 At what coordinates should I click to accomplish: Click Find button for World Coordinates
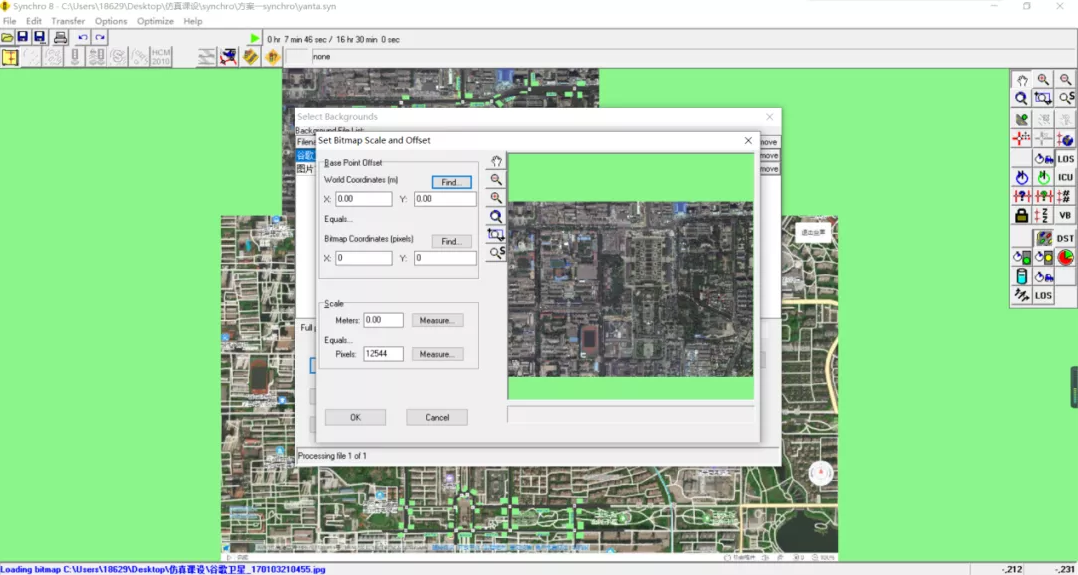[x=451, y=182]
